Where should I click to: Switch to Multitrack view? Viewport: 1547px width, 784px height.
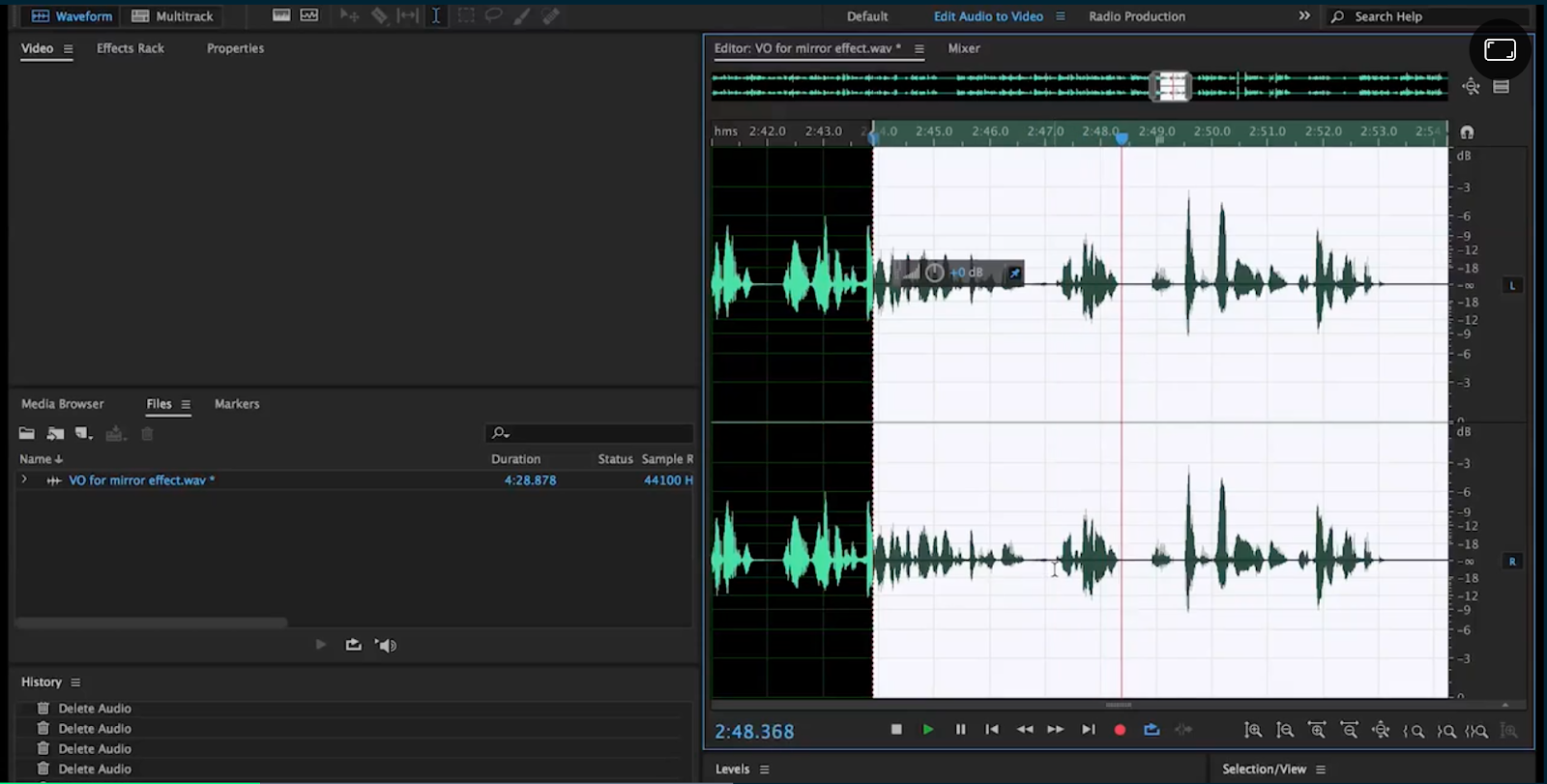[173, 15]
